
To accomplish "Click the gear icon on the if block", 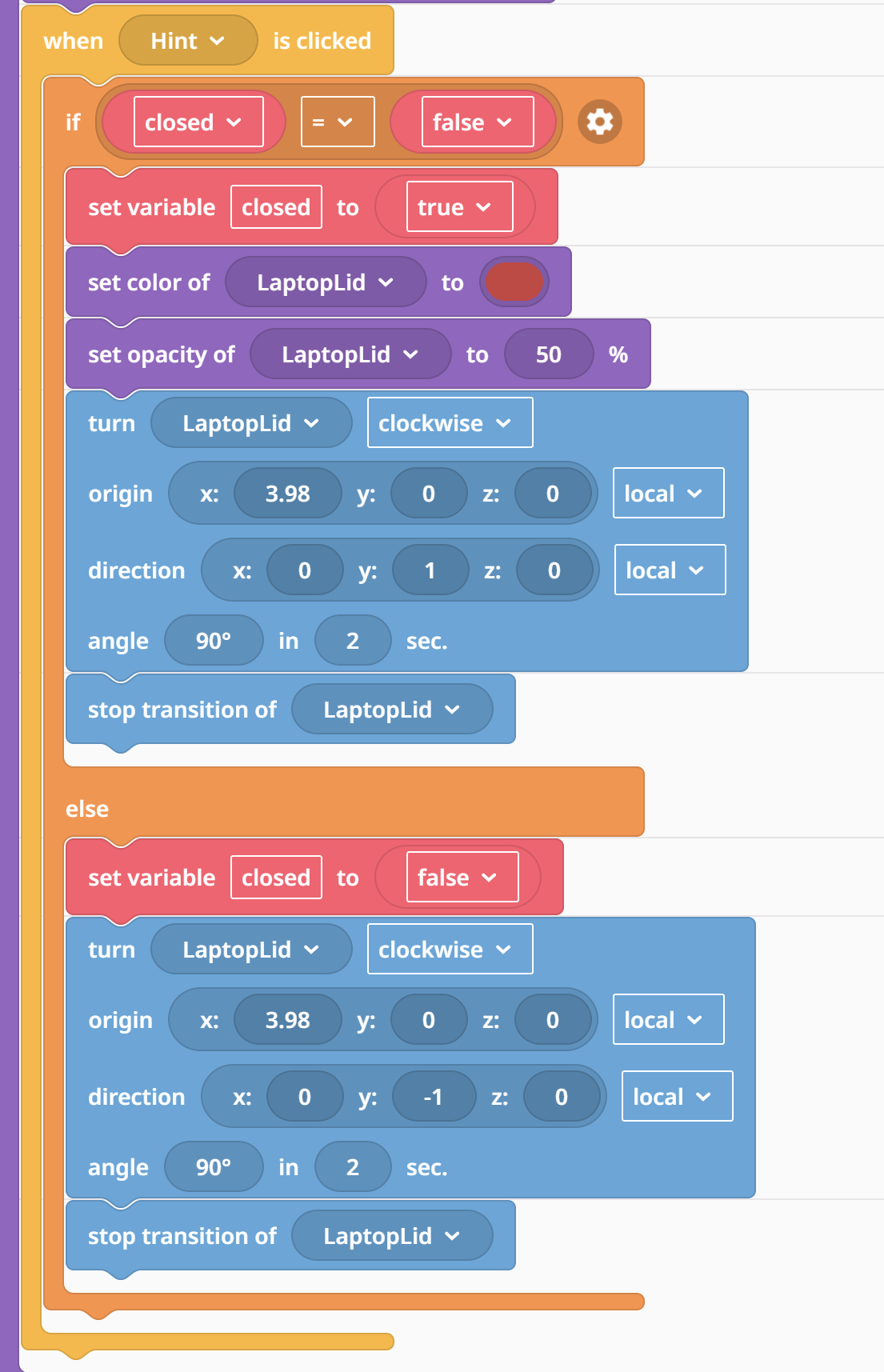I will (600, 122).
